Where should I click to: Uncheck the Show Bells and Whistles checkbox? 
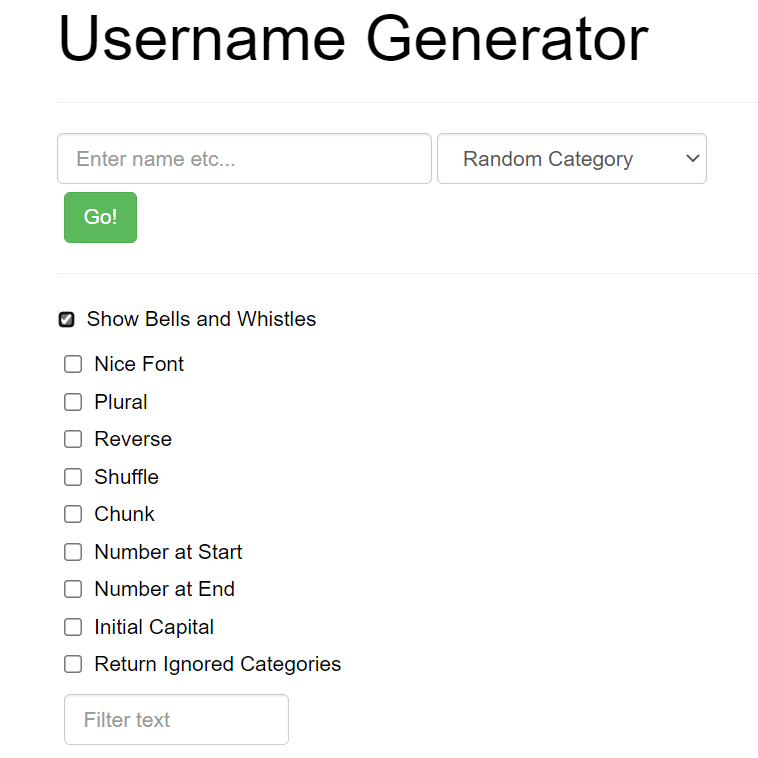click(x=66, y=320)
